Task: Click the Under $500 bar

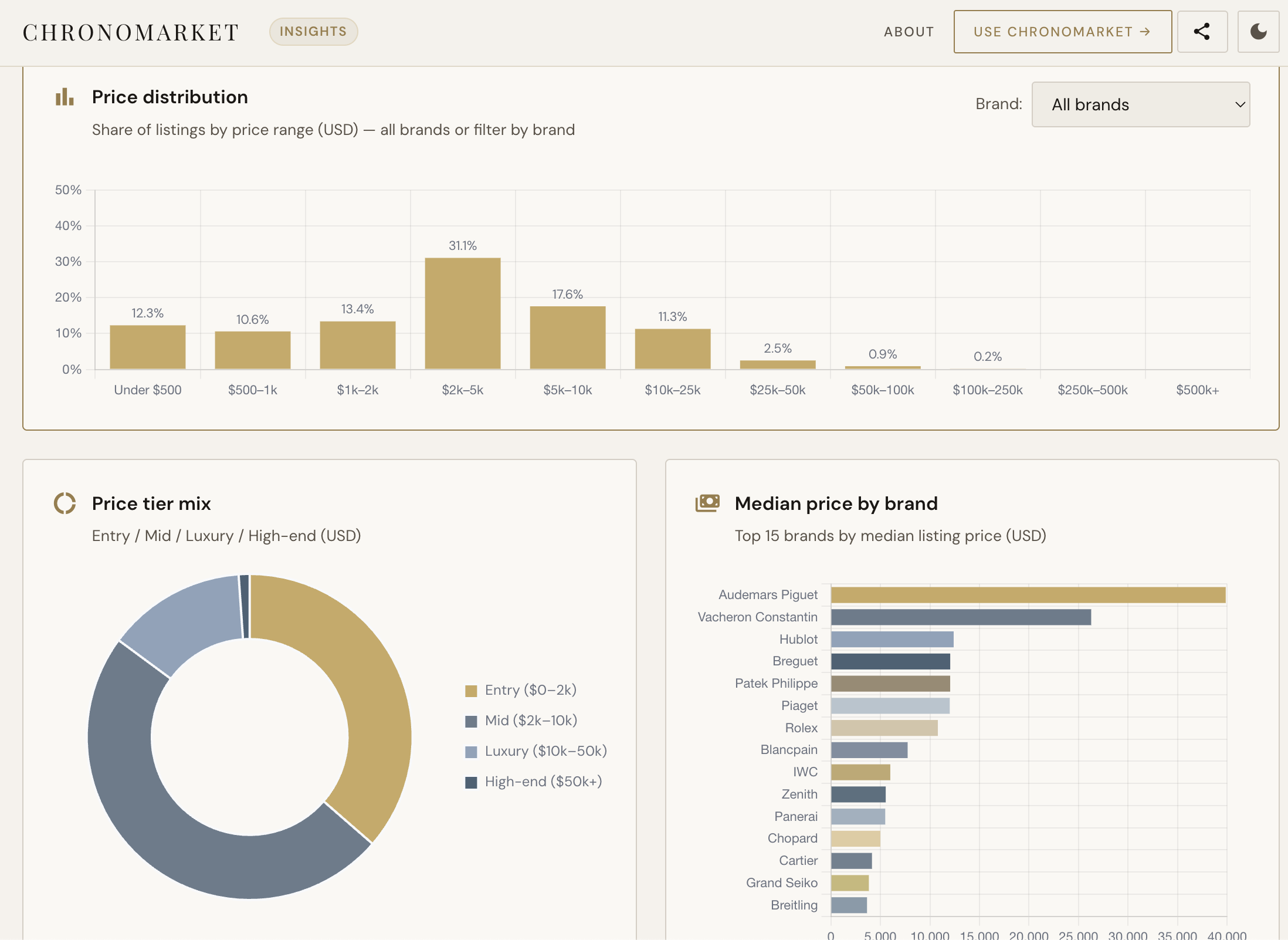Action: (148, 347)
